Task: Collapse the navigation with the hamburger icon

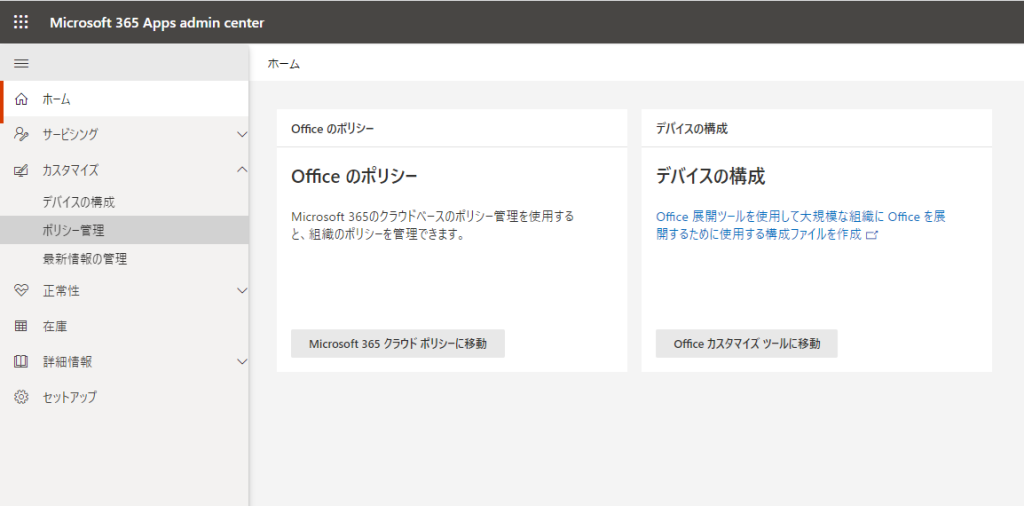Action: click(x=21, y=63)
